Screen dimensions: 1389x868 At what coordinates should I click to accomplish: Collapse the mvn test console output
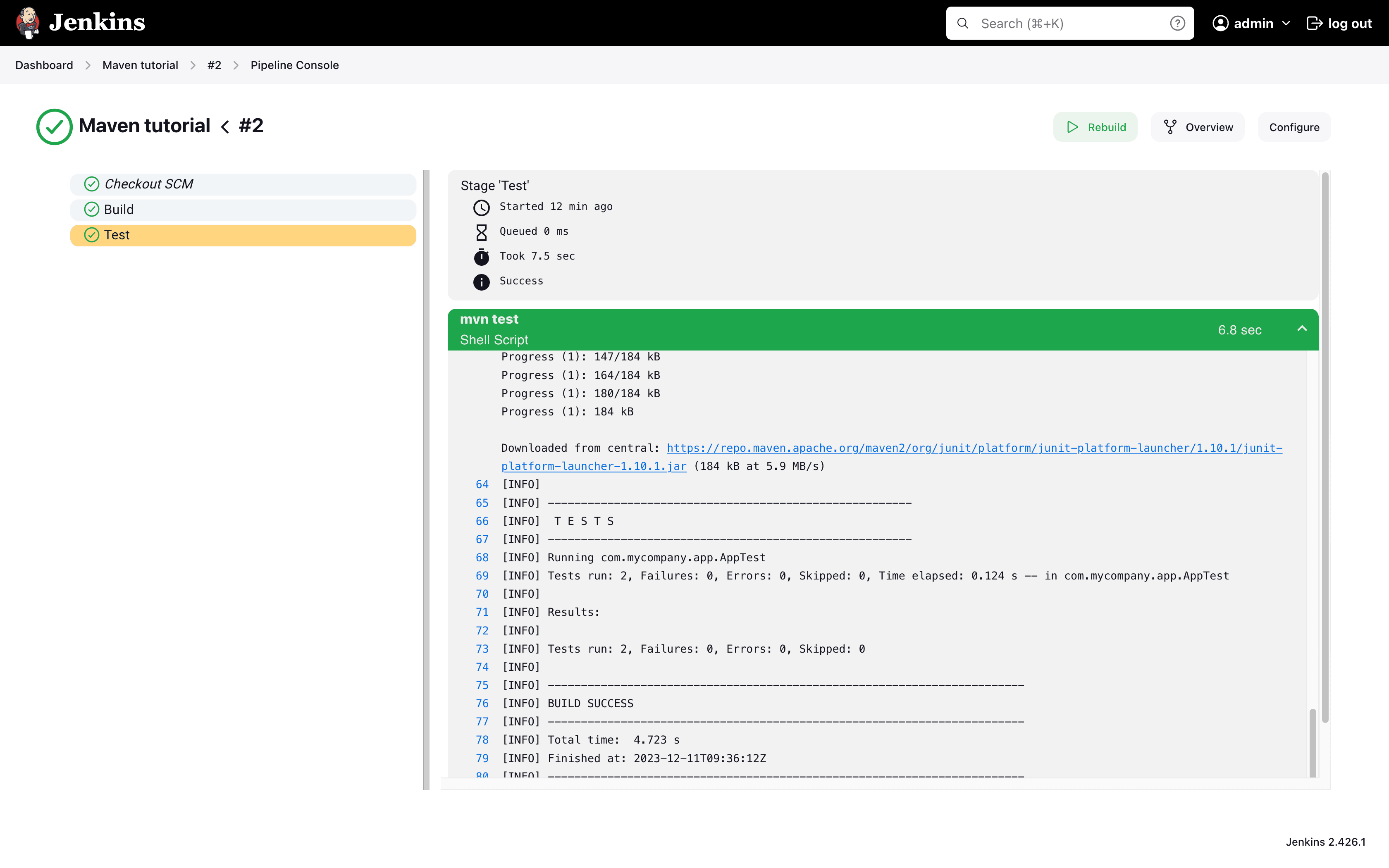pyautogui.click(x=1302, y=329)
